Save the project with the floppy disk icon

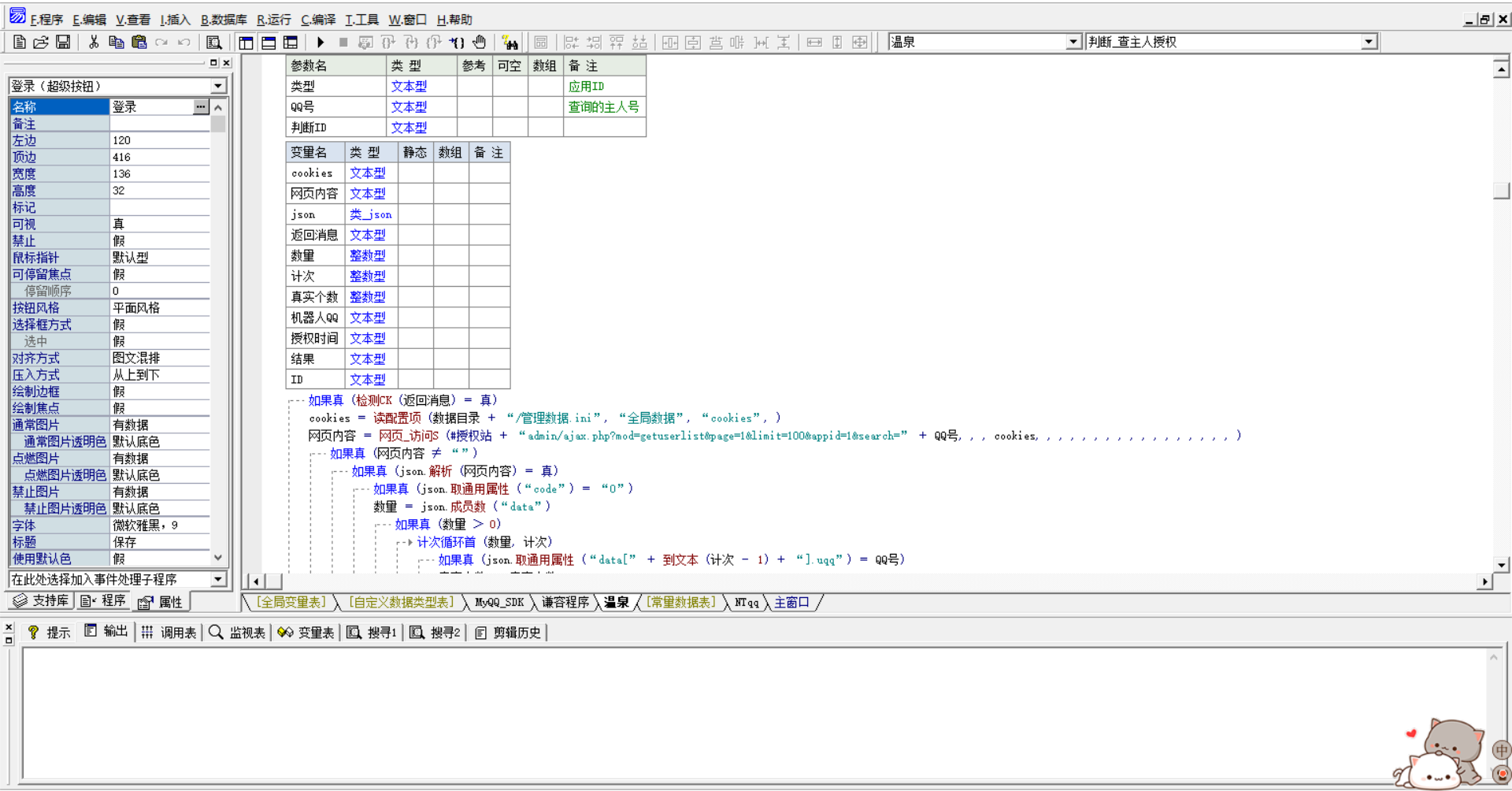point(63,43)
